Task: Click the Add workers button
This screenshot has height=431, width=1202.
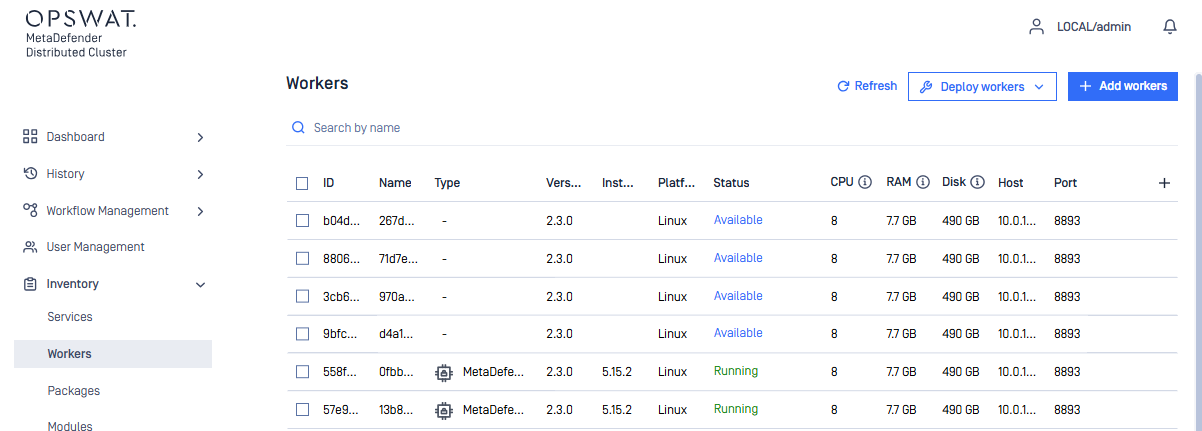Action: [1122, 87]
